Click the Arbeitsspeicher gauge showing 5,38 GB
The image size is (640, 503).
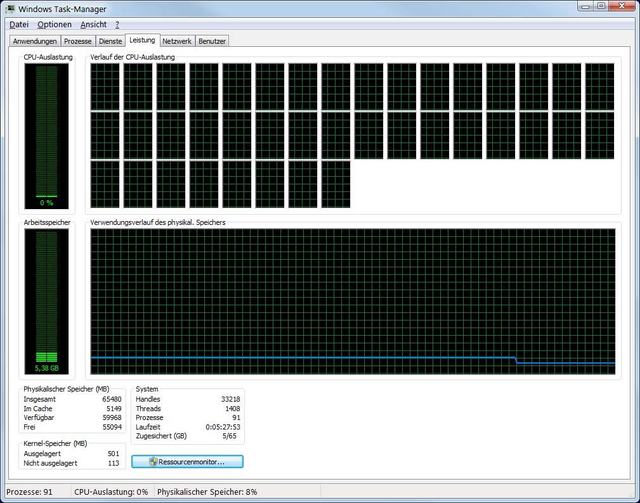tap(46, 300)
